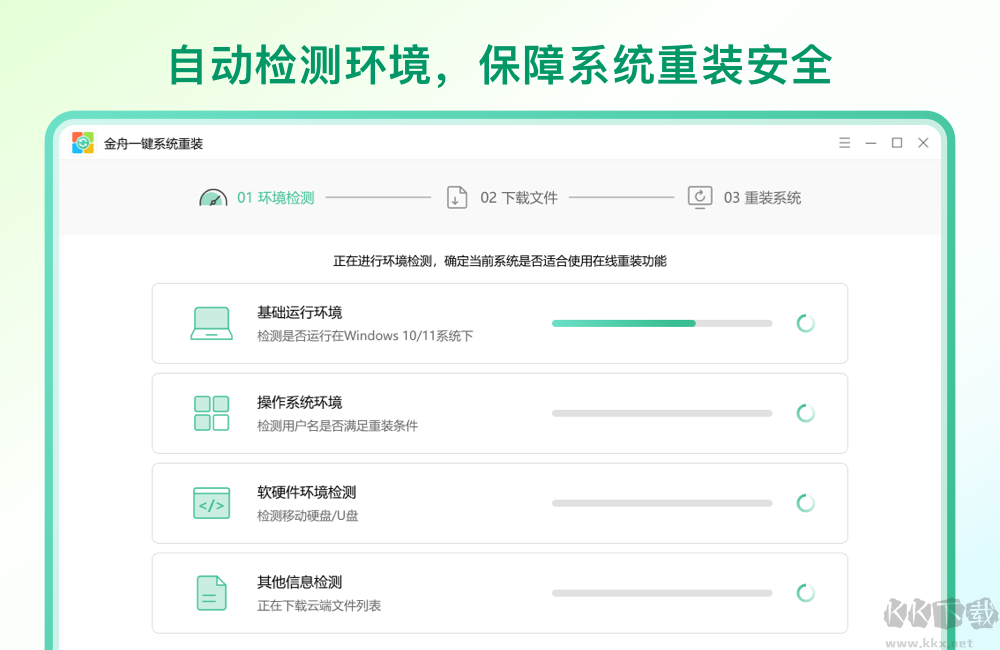Open the hamburger menu in title bar

coord(844,143)
